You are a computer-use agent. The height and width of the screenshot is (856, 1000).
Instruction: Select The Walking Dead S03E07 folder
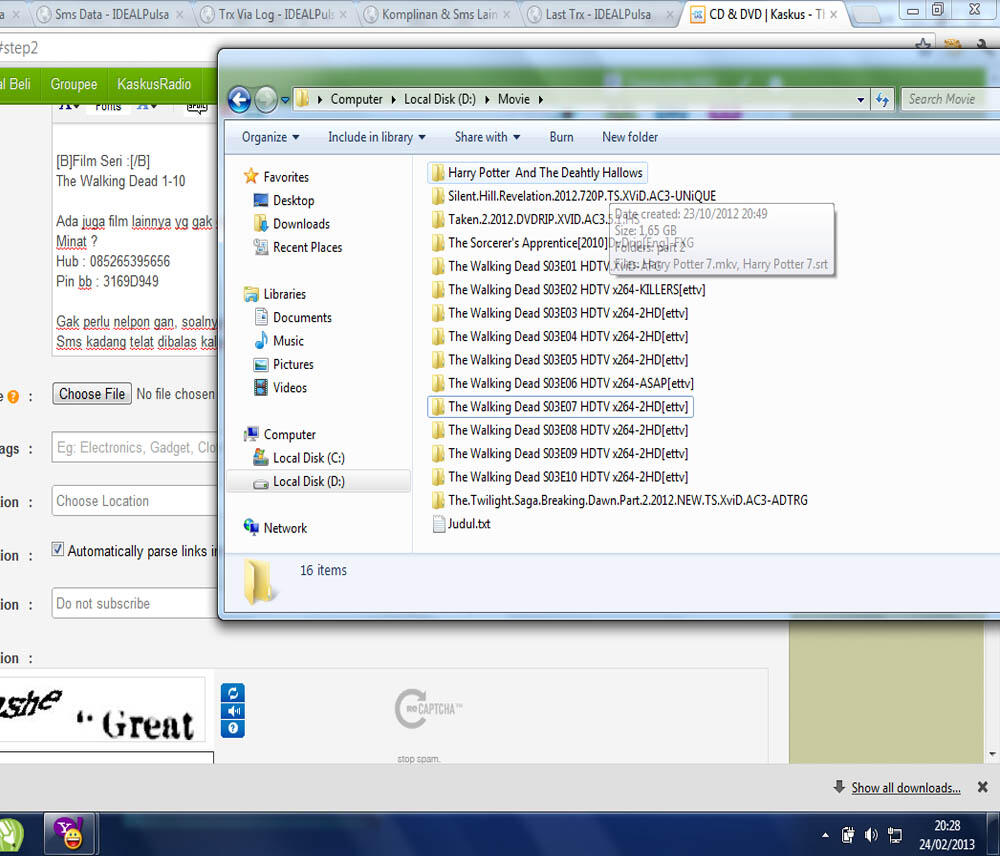560,407
